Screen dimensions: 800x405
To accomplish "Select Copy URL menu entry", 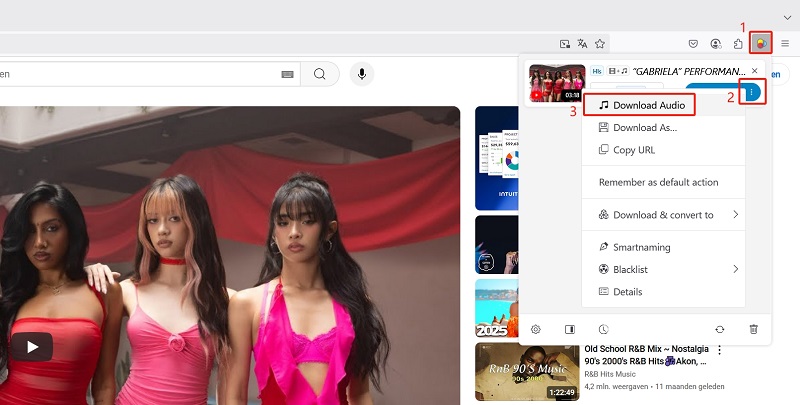I will pos(663,150).
